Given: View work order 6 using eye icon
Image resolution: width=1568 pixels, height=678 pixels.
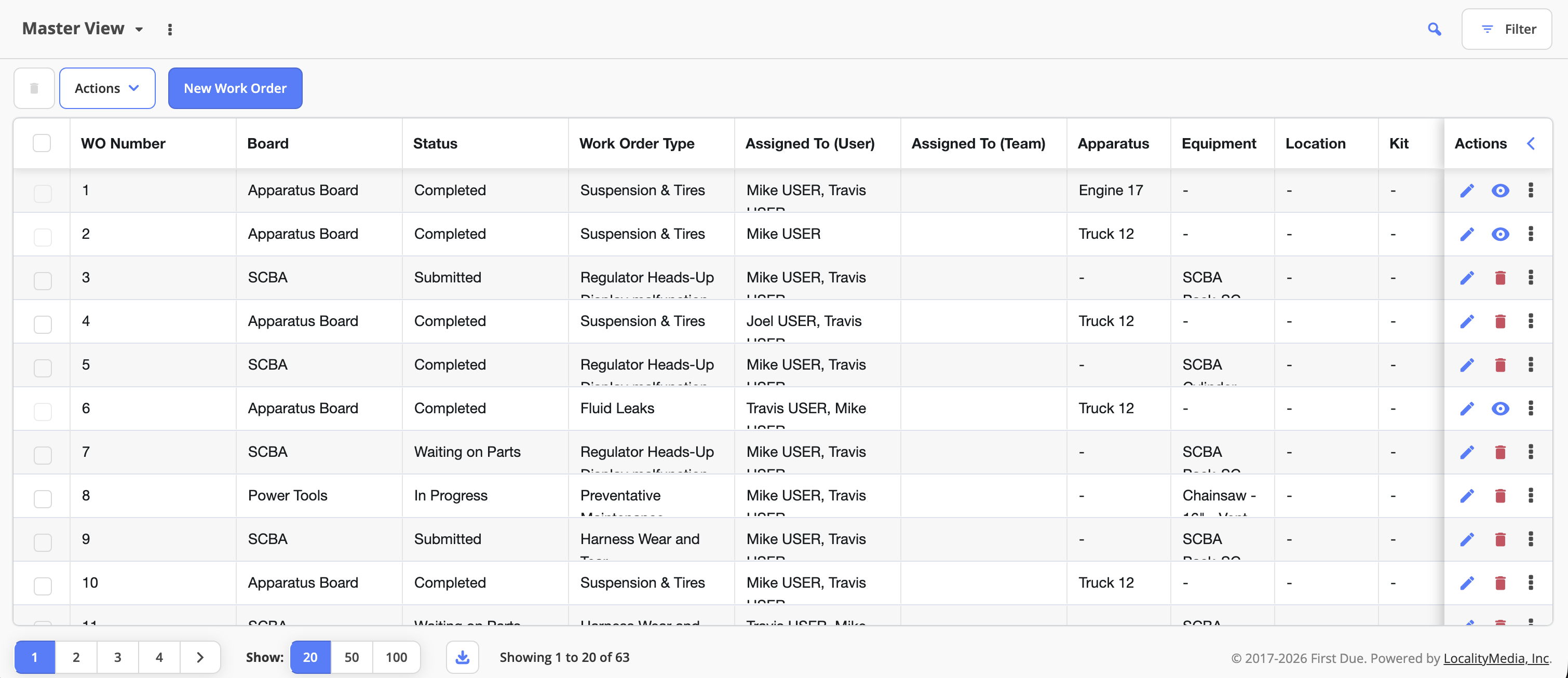Looking at the screenshot, I should click(1500, 409).
